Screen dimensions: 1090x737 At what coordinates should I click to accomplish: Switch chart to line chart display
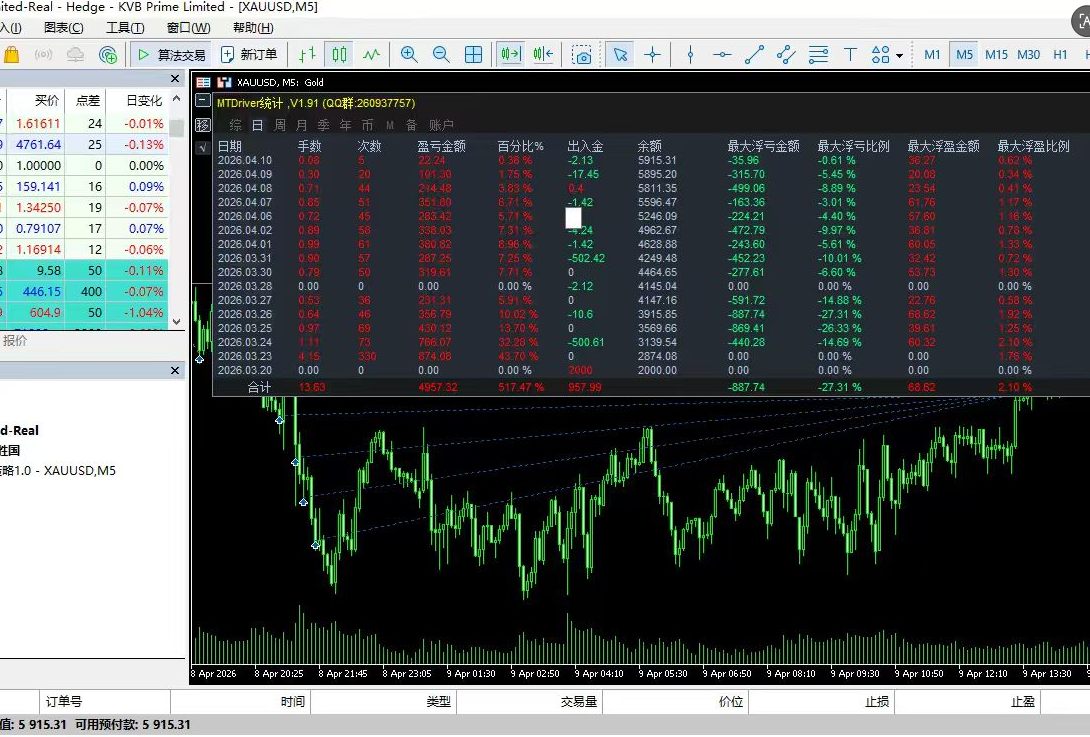372,54
